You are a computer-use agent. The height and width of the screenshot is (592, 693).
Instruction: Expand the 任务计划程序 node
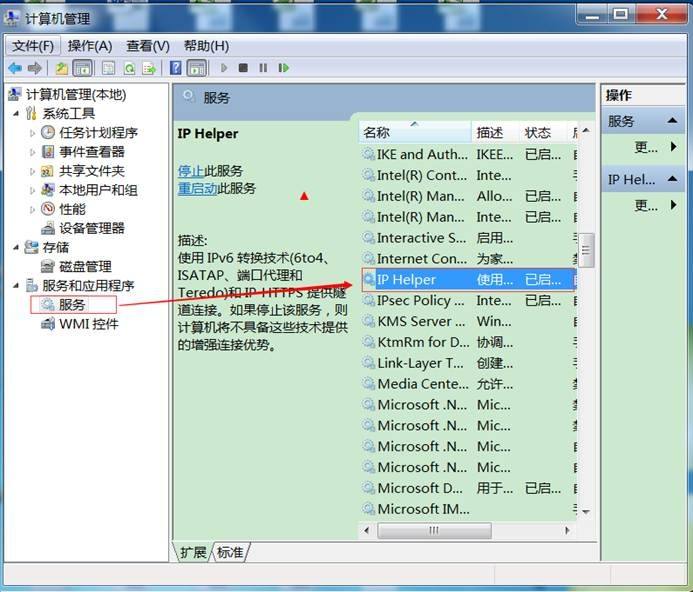(32, 133)
